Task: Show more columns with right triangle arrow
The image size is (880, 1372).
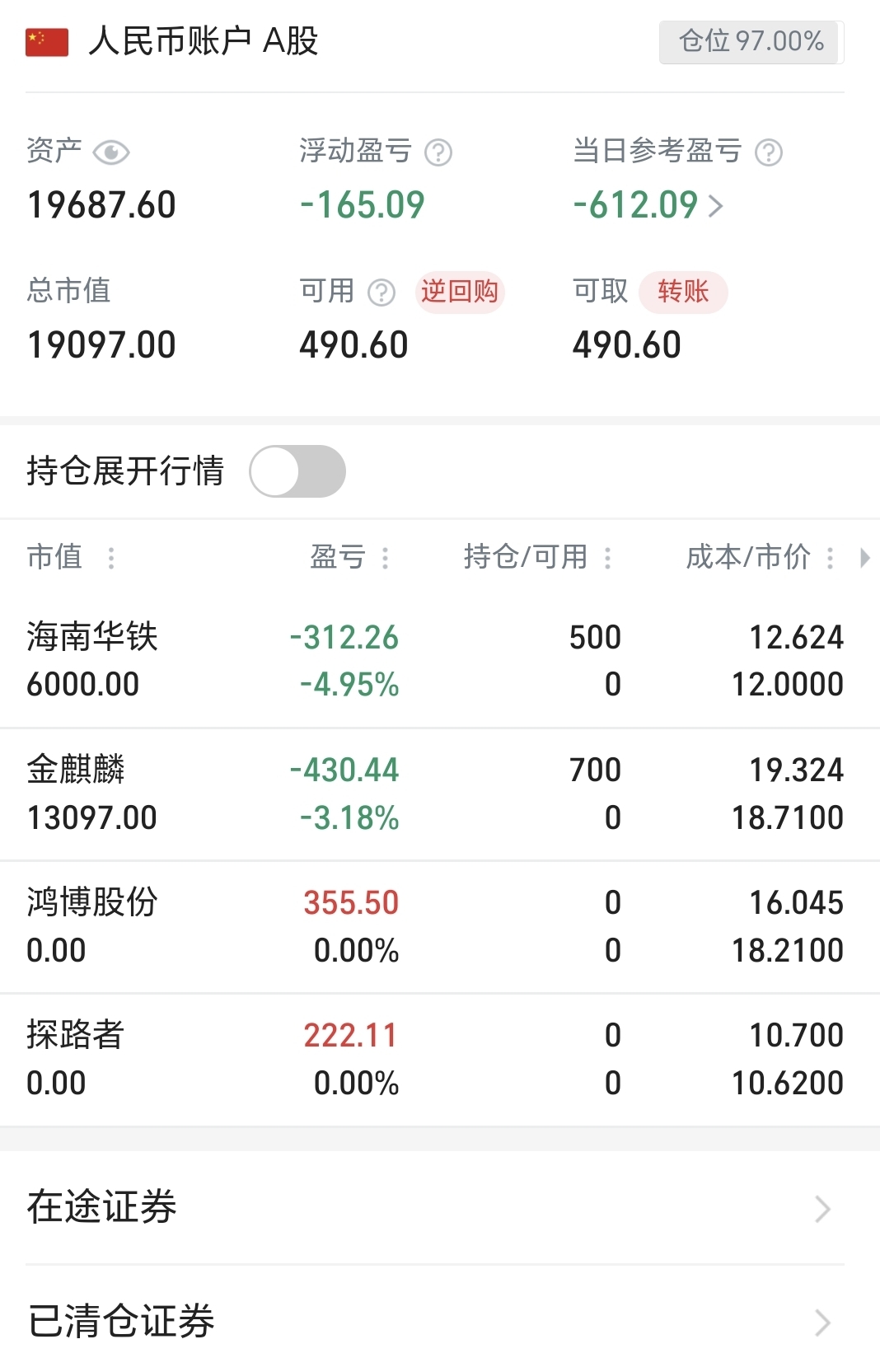Action: (x=864, y=558)
